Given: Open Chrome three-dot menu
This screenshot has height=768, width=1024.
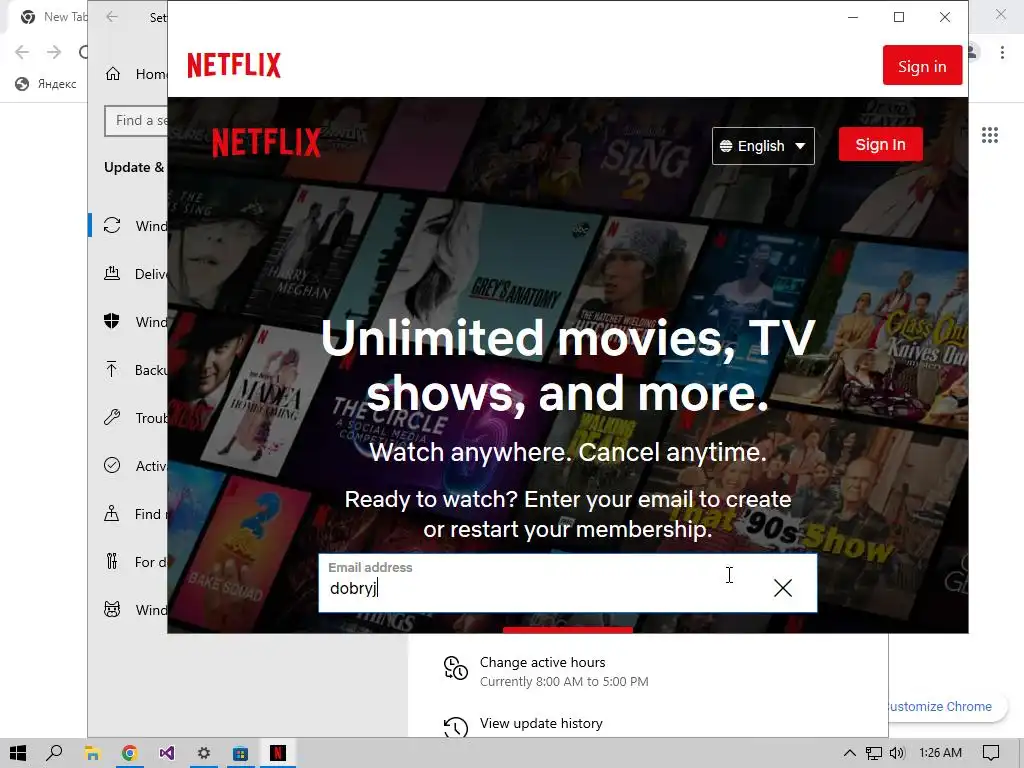Looking at the screenshot, I should coord(1002,52).
